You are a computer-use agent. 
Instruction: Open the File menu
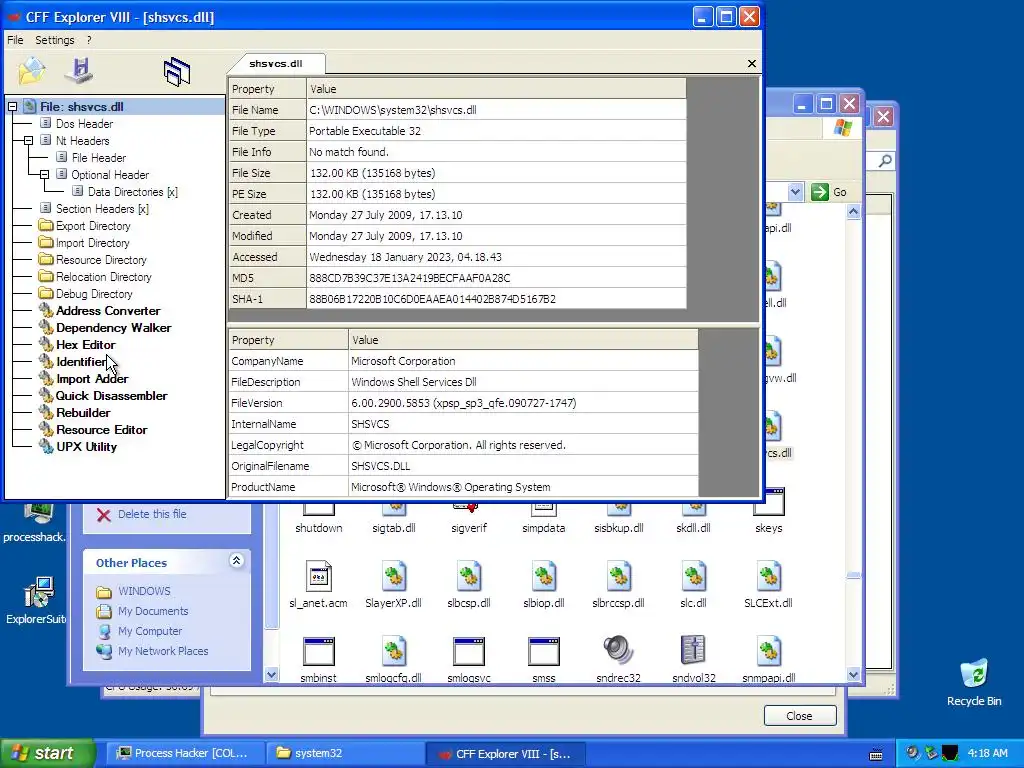(15, 40)
